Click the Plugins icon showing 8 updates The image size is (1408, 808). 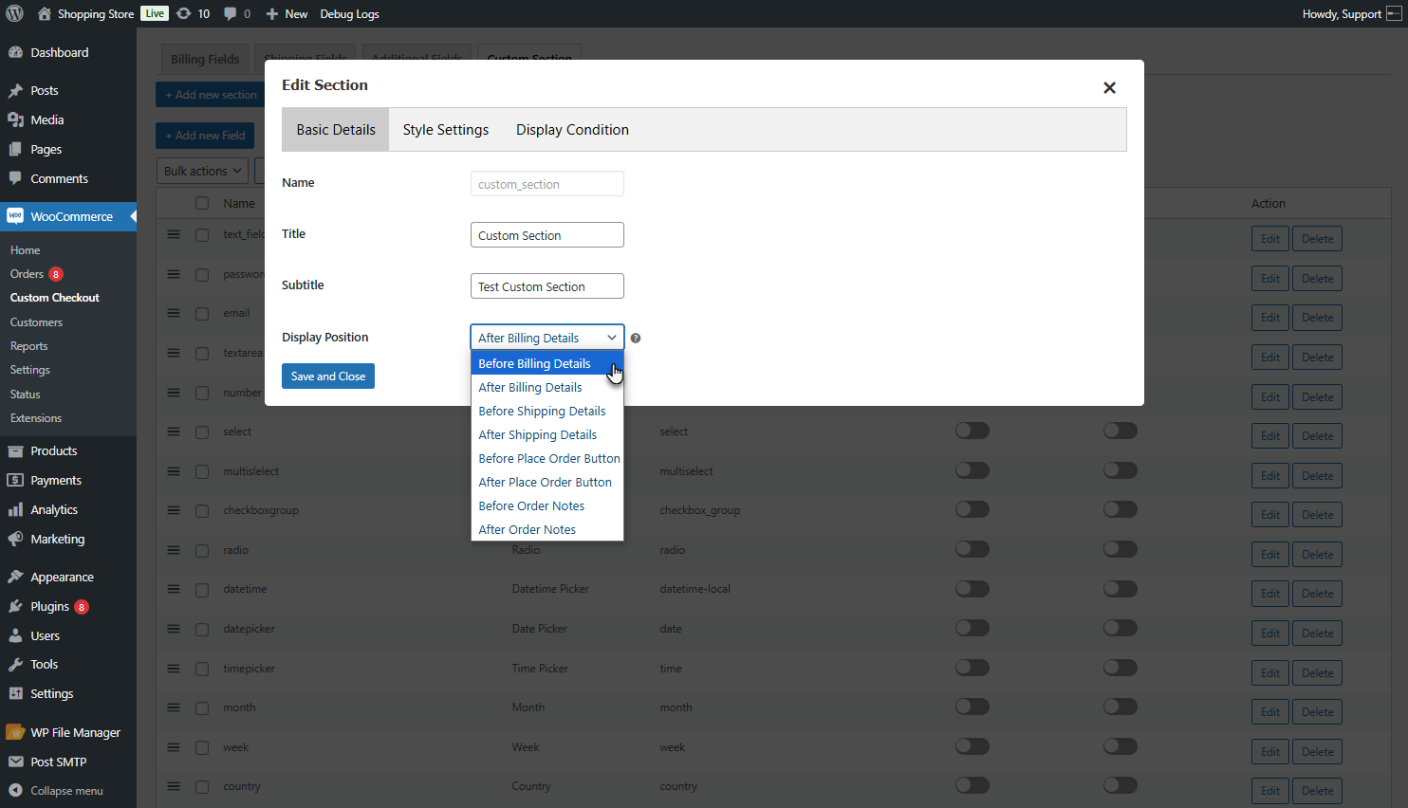pos(17,606)
